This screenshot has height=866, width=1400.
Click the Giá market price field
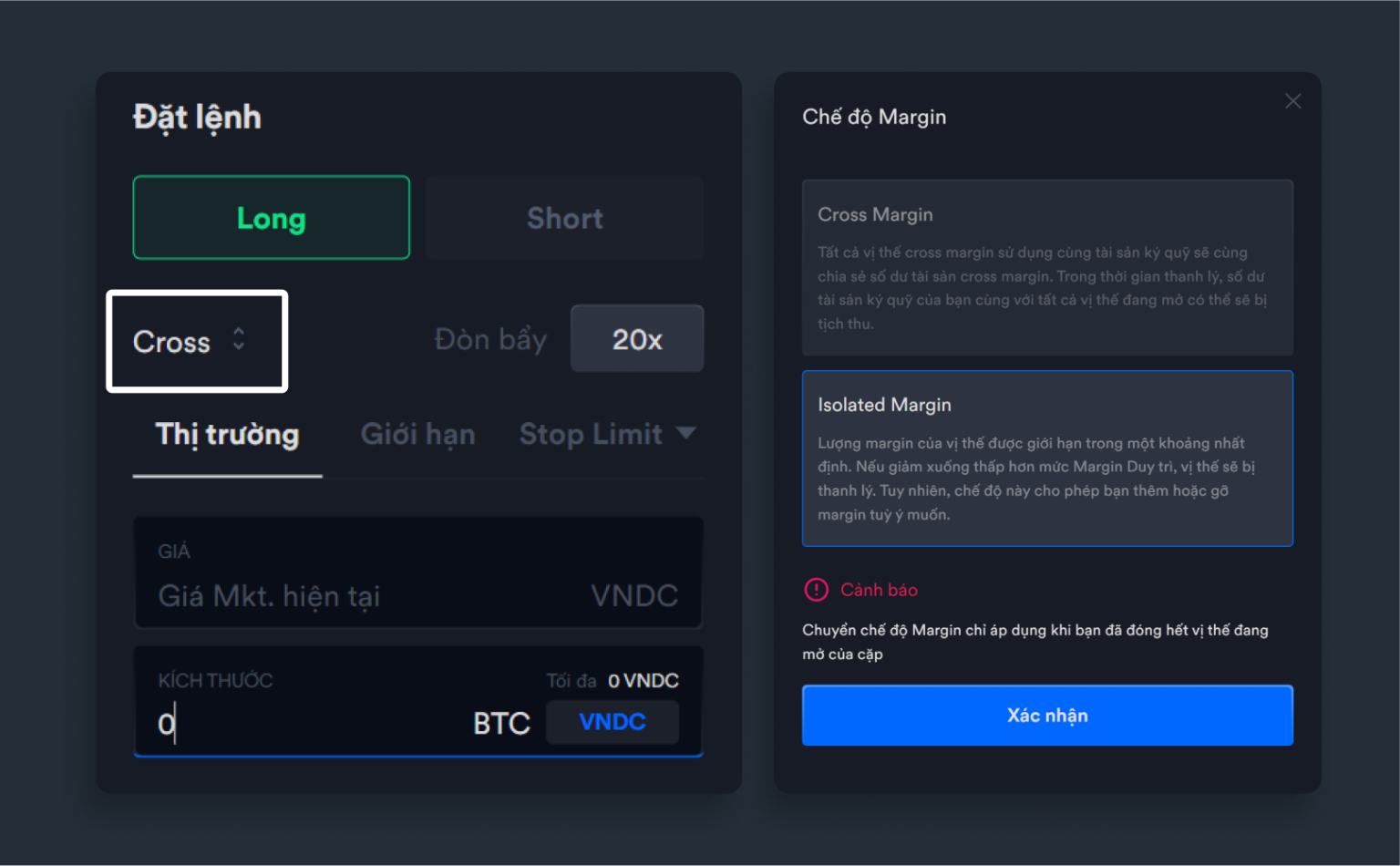click(418, 573)
